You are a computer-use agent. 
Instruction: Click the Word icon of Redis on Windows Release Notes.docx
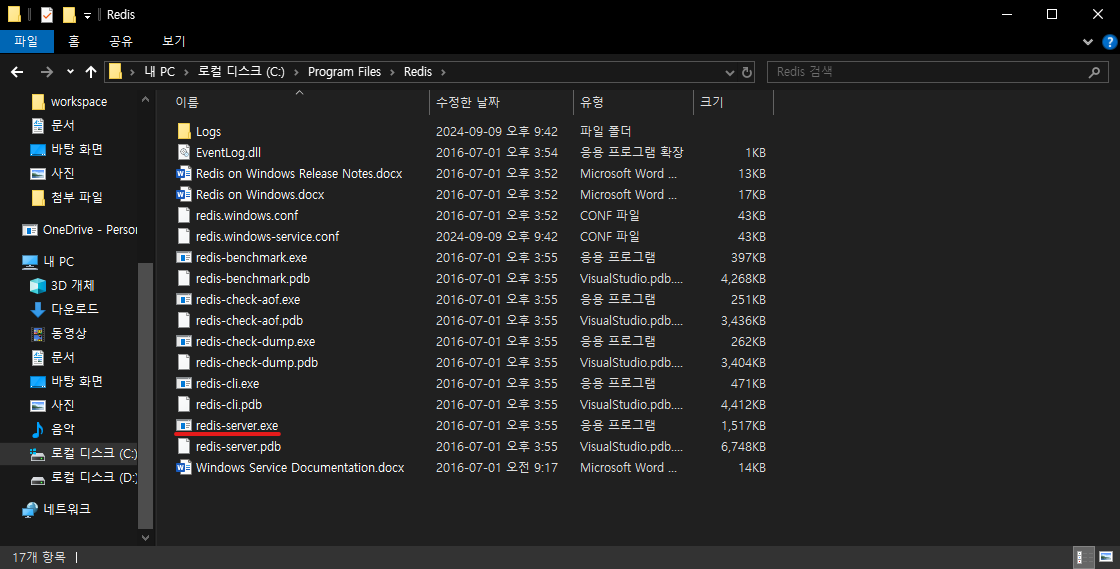(184, 173)
